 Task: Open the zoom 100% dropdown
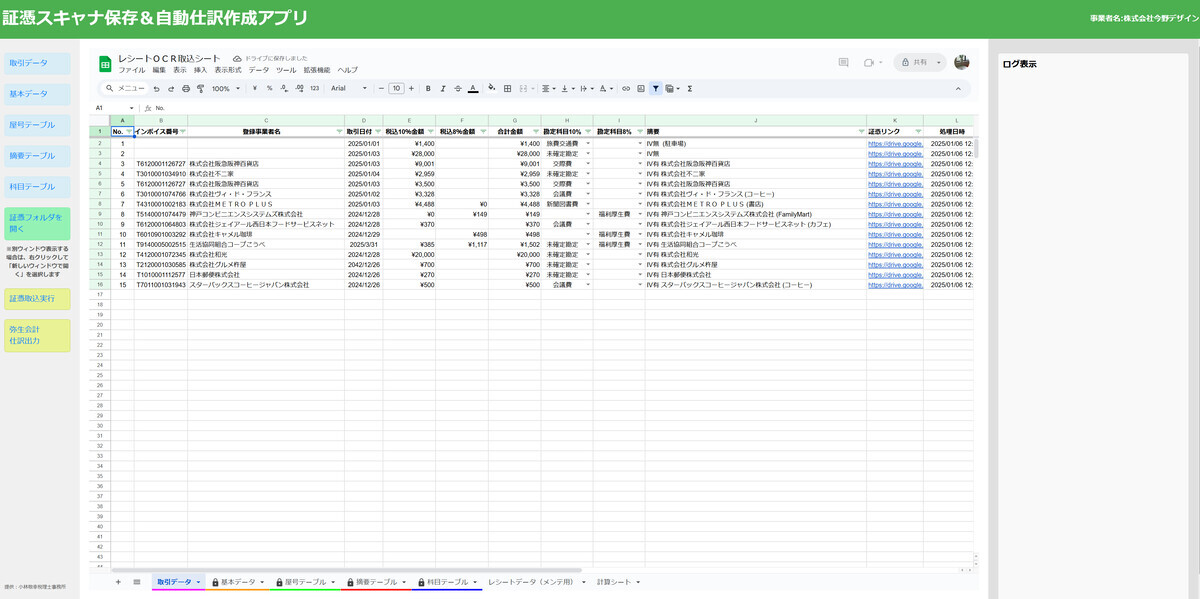pyautogui.click(x=225, y=88)
